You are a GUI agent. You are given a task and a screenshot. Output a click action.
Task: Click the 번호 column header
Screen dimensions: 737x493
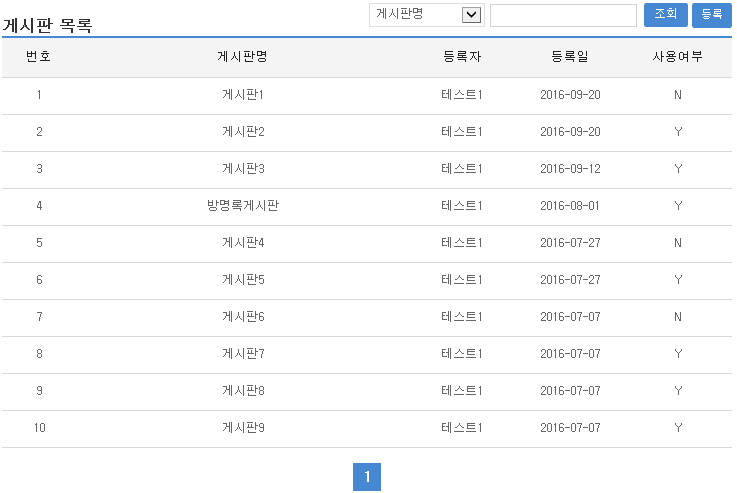pyautogui.click(x=39, y=57)
